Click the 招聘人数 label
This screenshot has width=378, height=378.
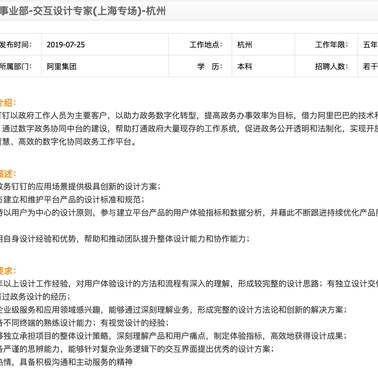point(331,66)
